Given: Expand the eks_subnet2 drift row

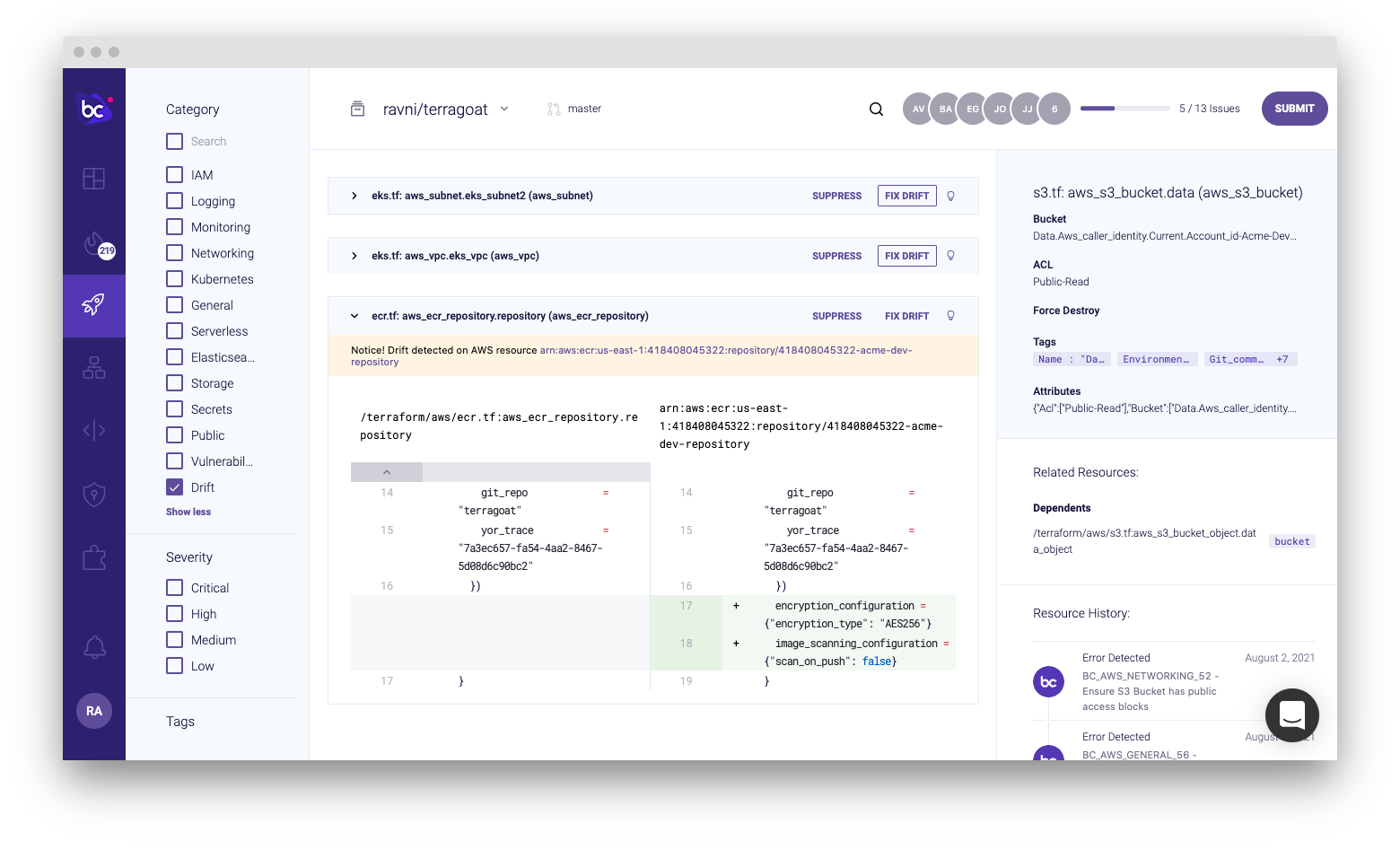Looking at the screenshot, I should [x=354, y=196].
